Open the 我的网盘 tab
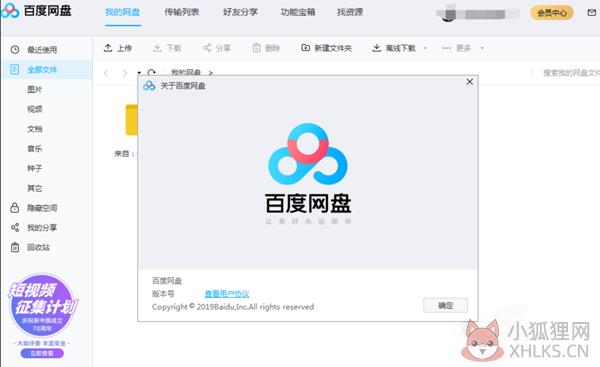Image resolution: width=600 pixels, height=367 pixels. coord(122,12)
